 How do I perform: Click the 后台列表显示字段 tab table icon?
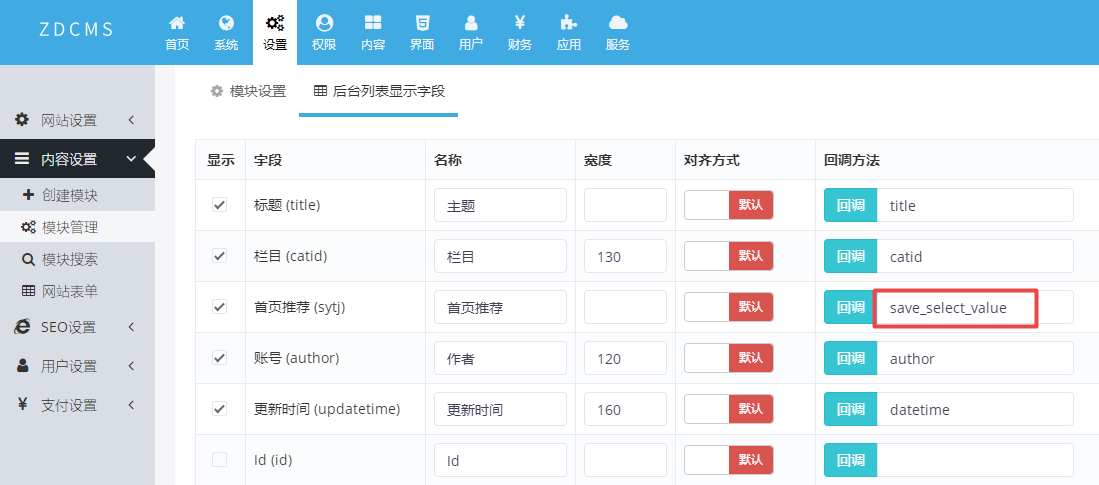coord(320,91)
